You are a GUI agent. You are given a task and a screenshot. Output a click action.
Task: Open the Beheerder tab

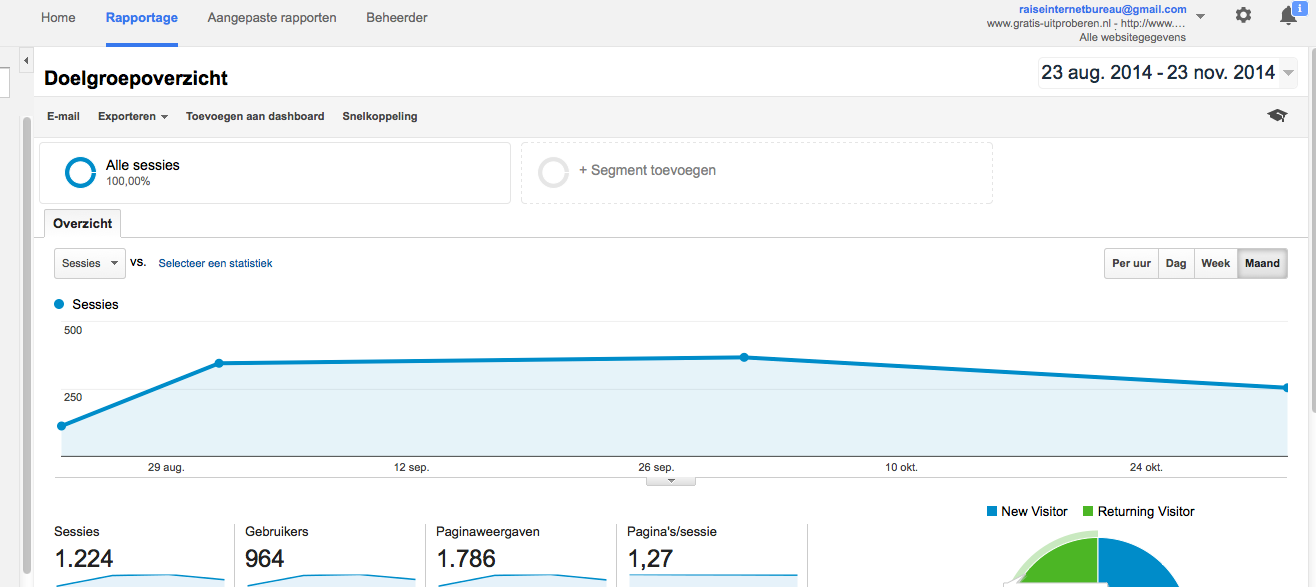click(x=397, y=18)
